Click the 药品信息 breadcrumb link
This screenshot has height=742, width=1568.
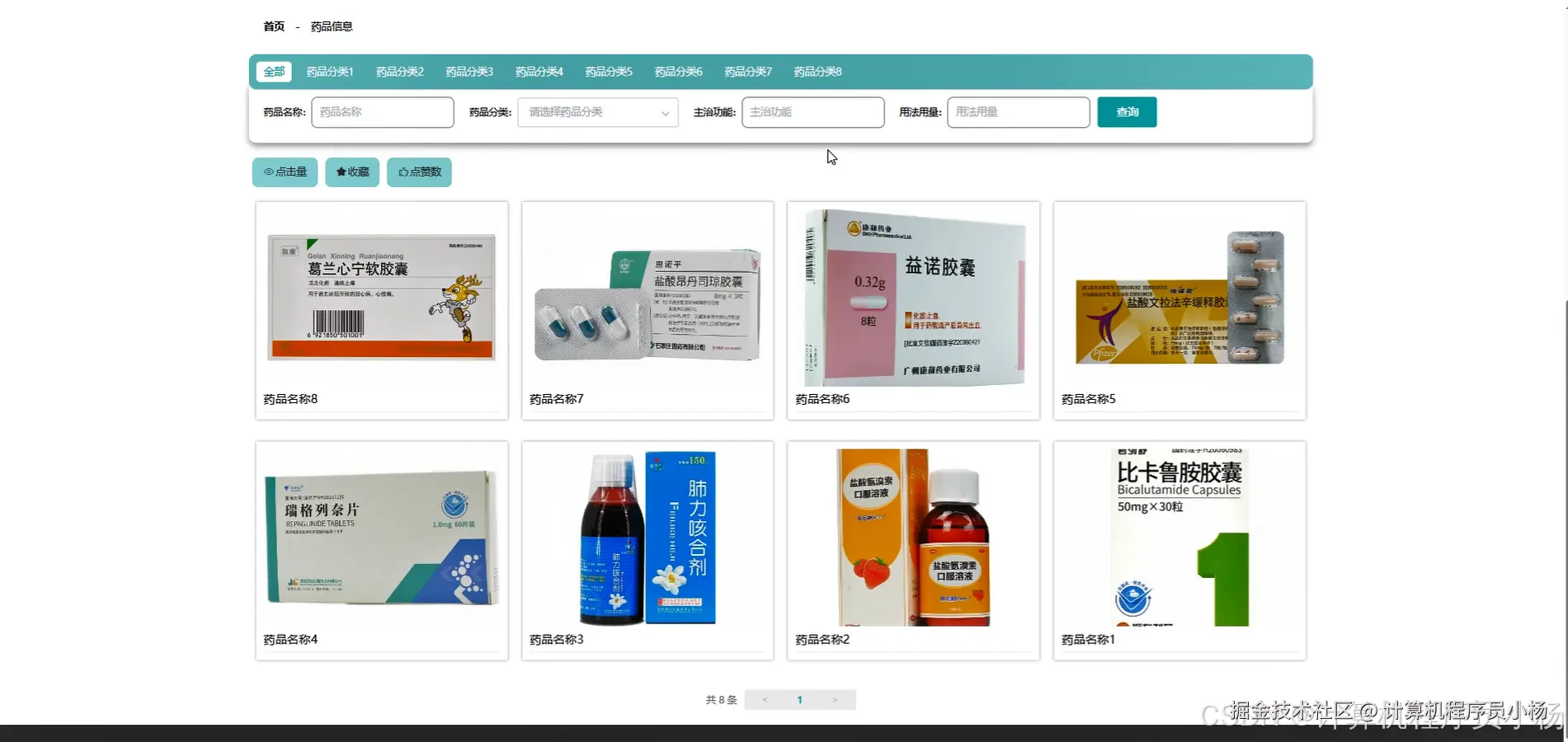330,26
